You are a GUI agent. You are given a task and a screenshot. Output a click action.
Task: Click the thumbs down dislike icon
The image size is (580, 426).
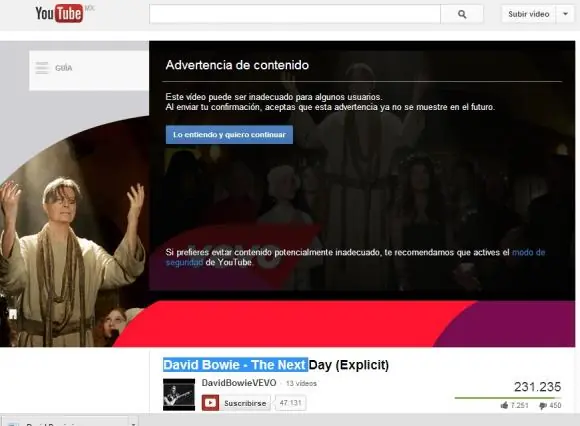point(543,406)
